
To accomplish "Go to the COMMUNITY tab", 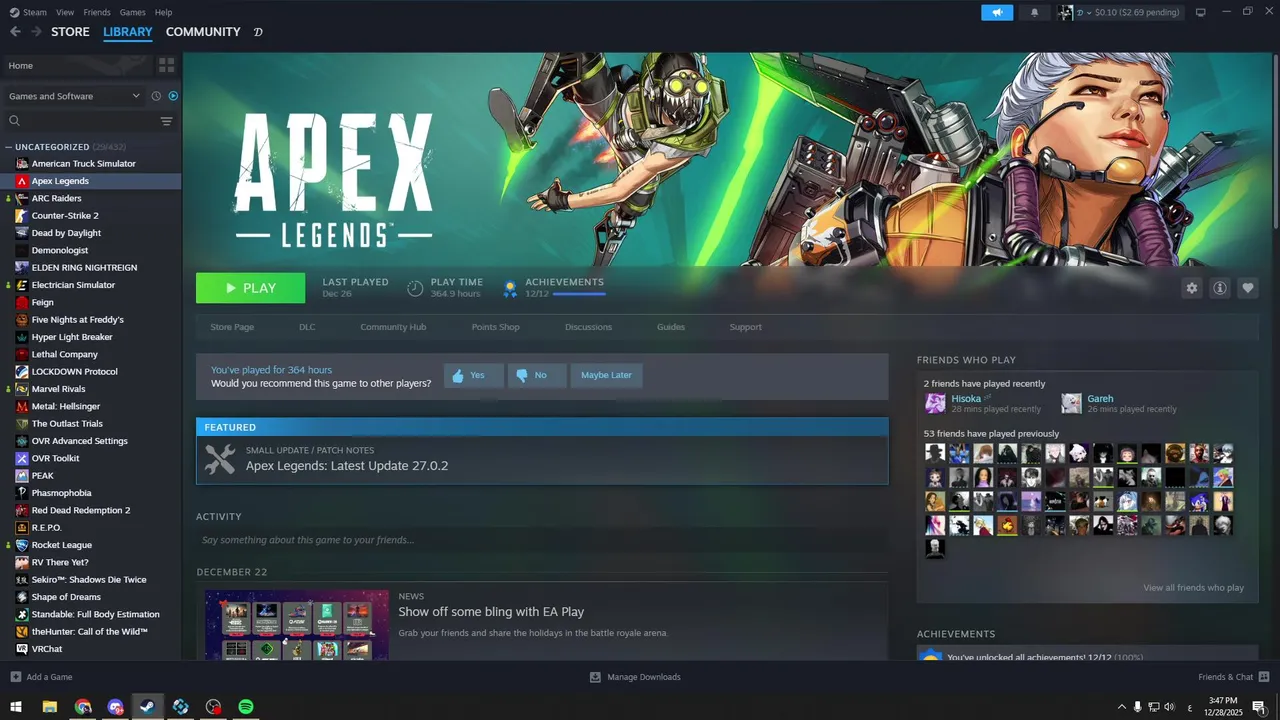I will pyautogui.click(x=203, y=32).
